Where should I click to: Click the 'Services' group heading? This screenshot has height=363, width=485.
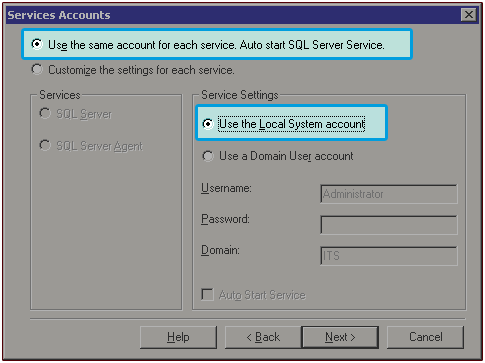(60, 95)
